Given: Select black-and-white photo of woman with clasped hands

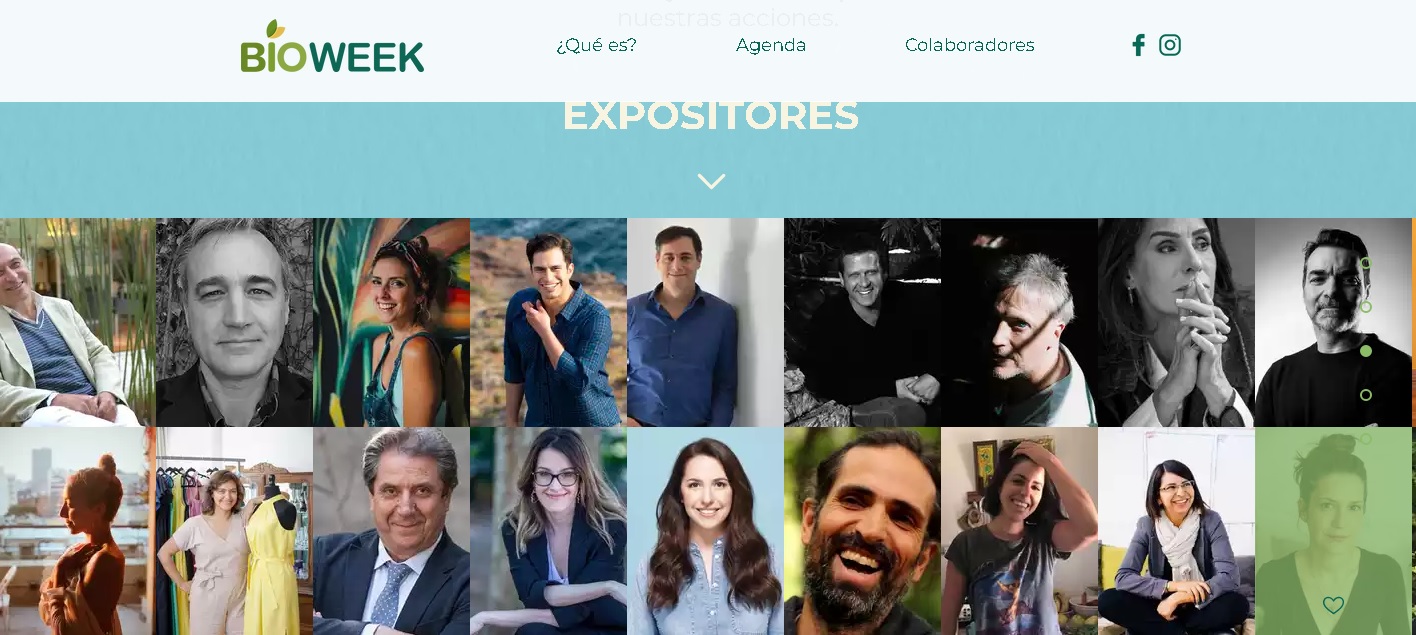Looking at the screenshot, I should (1177, 322).
